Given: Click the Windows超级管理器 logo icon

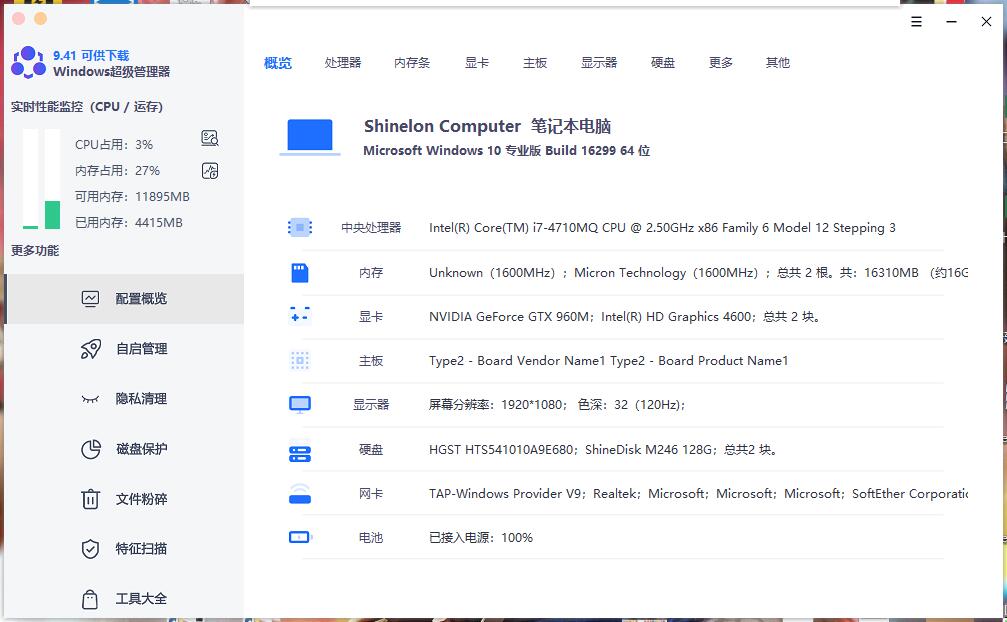Looking at the screenshot, I should (28, 63).
